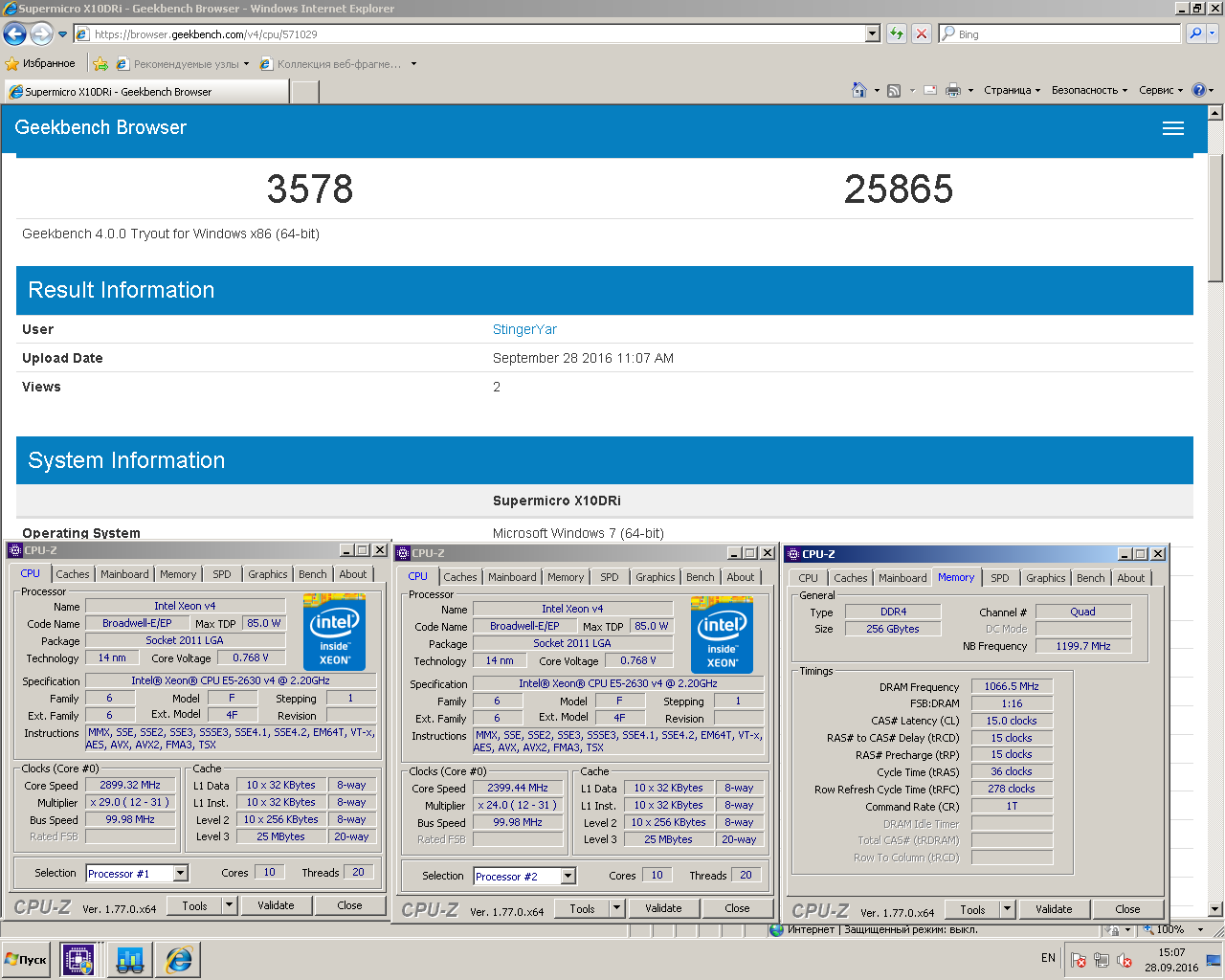Click the Intel Xeon logo in Processor #2 window

(x=722, y=635)
